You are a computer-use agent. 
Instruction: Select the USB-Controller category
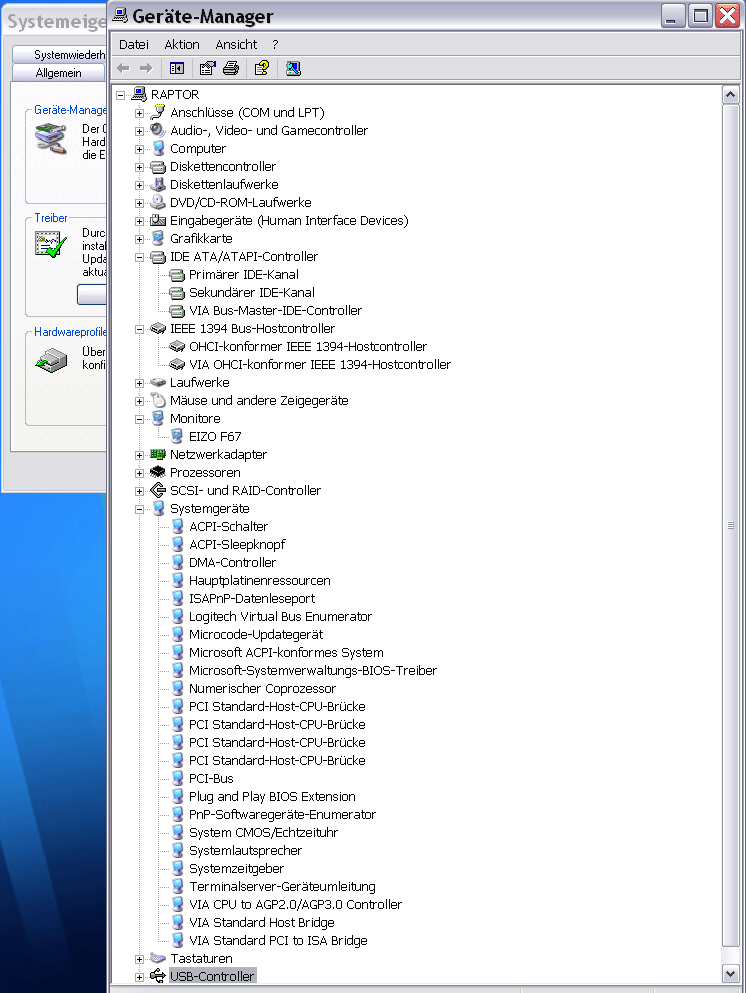click(x=212, y=976)
